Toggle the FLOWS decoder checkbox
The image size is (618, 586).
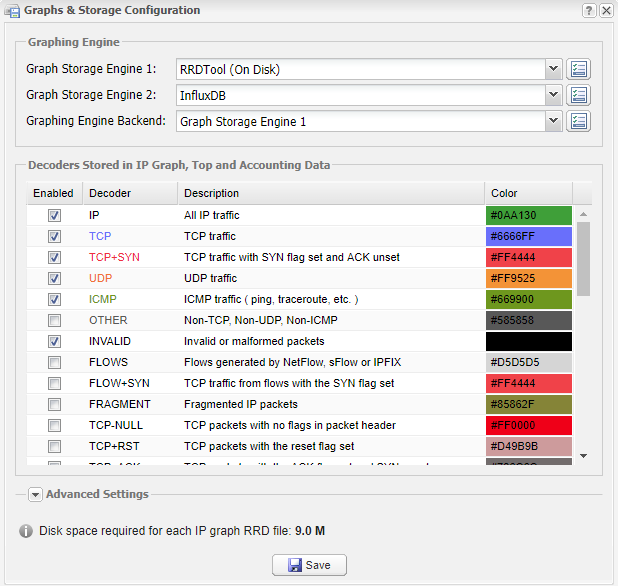coord(54,362)
